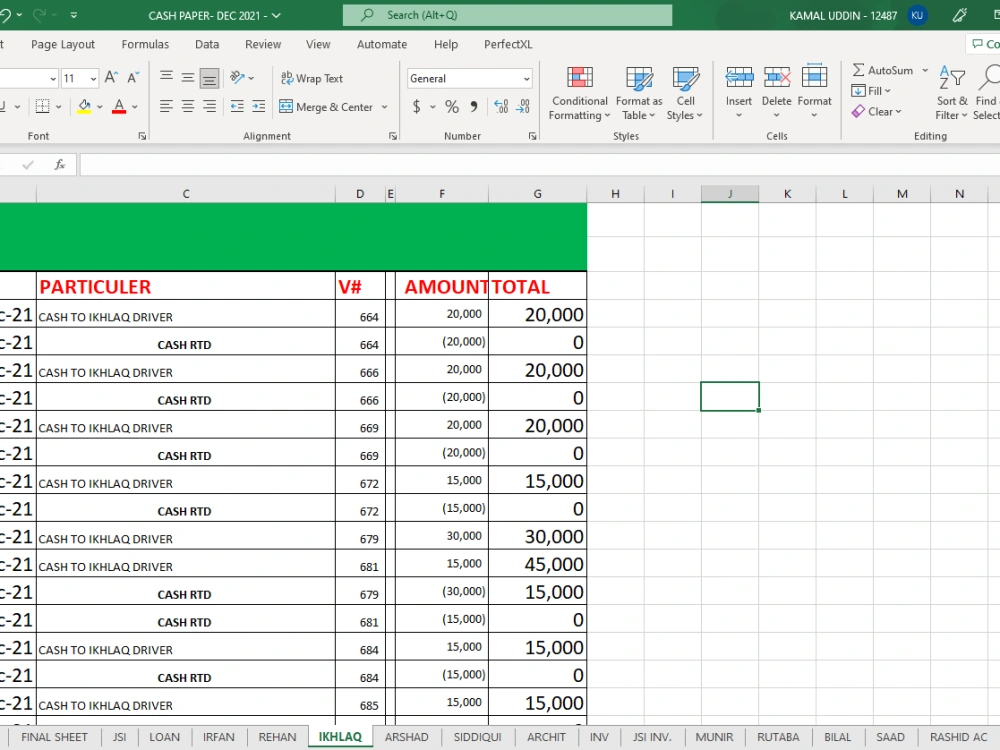Switch to FINAL SHEET worksheet
1000x750 pixels.
pyautogui.click(x=54, y=737)
